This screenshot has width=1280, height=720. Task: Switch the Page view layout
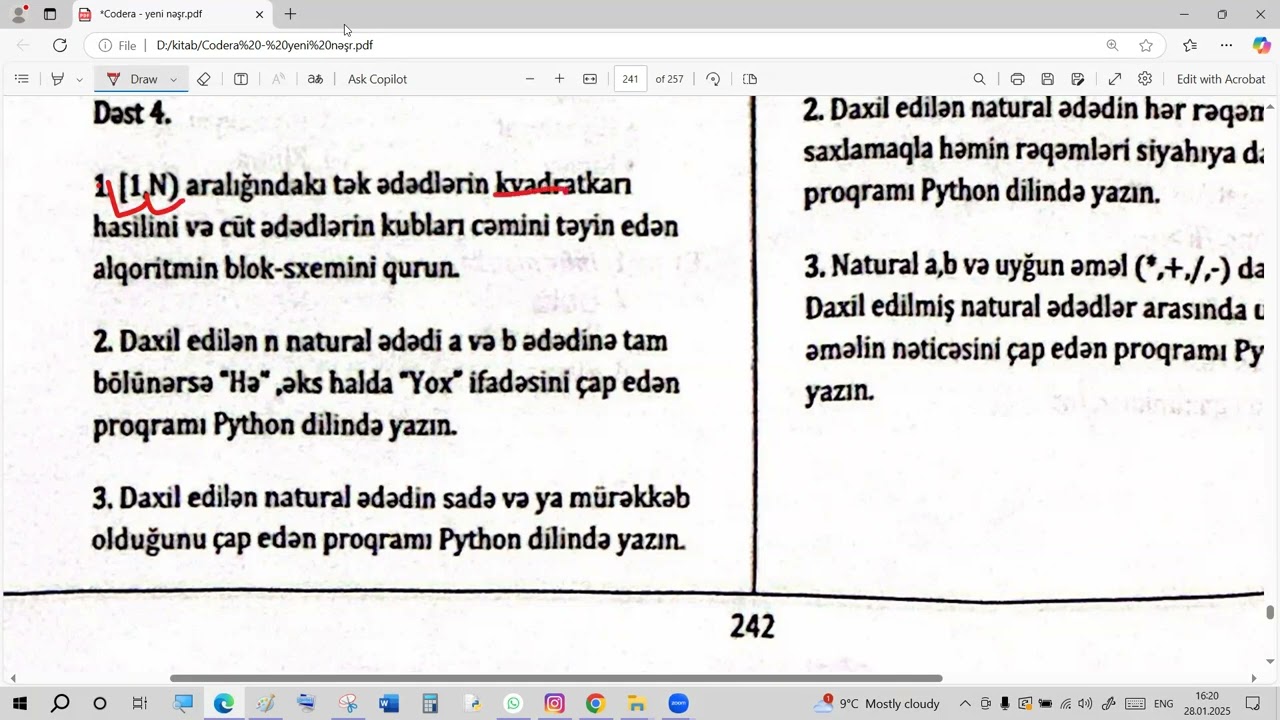[751, 79]
